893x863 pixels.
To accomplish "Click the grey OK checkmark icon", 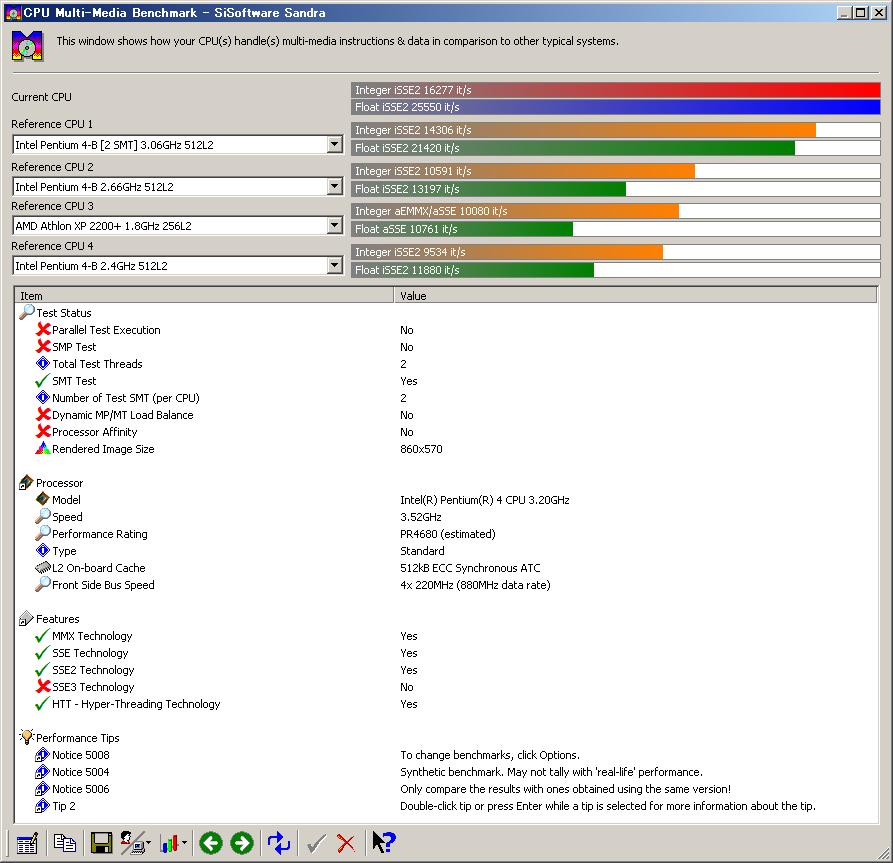I will (316, 844).
